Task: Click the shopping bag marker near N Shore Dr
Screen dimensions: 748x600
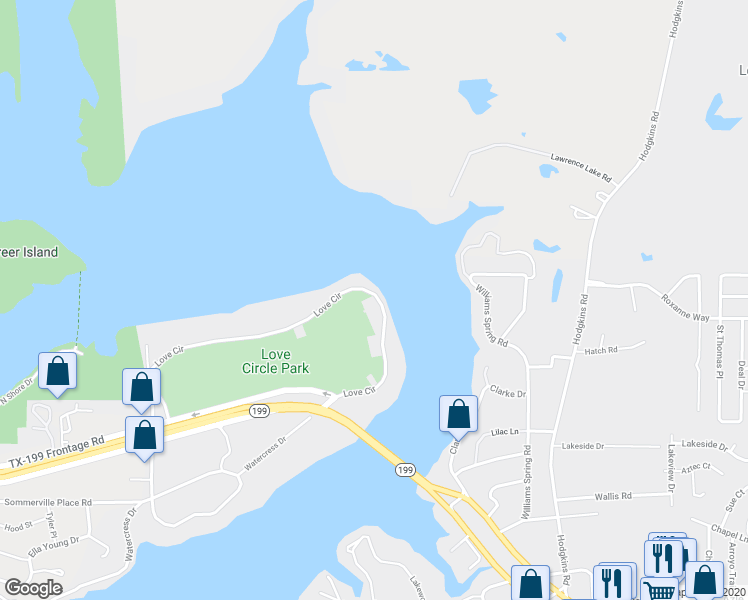Action: 57,374
